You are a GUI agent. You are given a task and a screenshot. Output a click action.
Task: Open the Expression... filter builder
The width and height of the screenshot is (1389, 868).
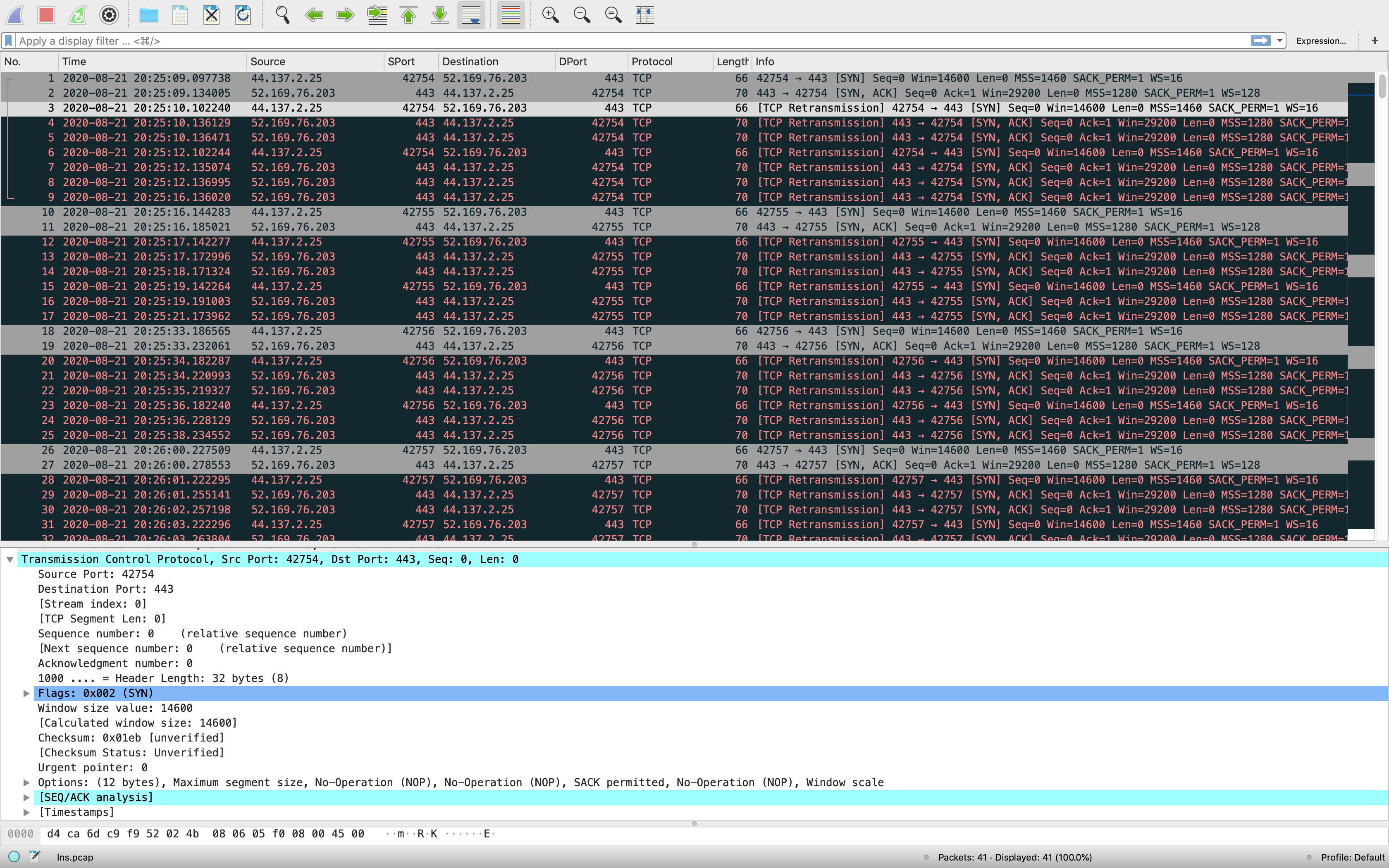tap(1321, 41)
